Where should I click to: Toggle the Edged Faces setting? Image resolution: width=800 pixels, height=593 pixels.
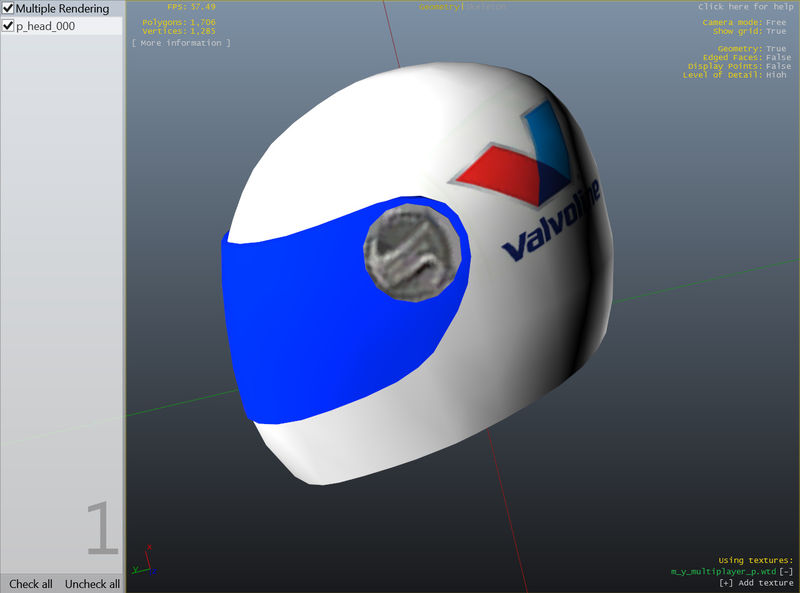747,58
